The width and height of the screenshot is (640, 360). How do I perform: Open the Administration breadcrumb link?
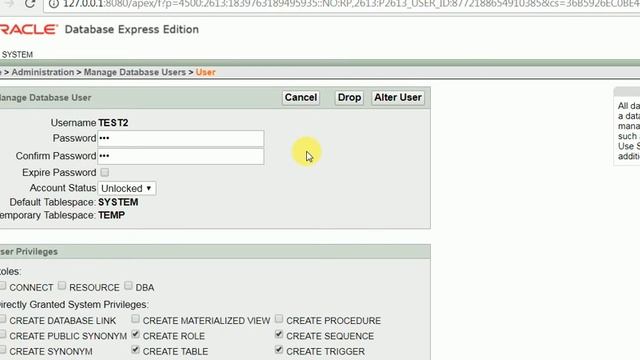(43, 72)
